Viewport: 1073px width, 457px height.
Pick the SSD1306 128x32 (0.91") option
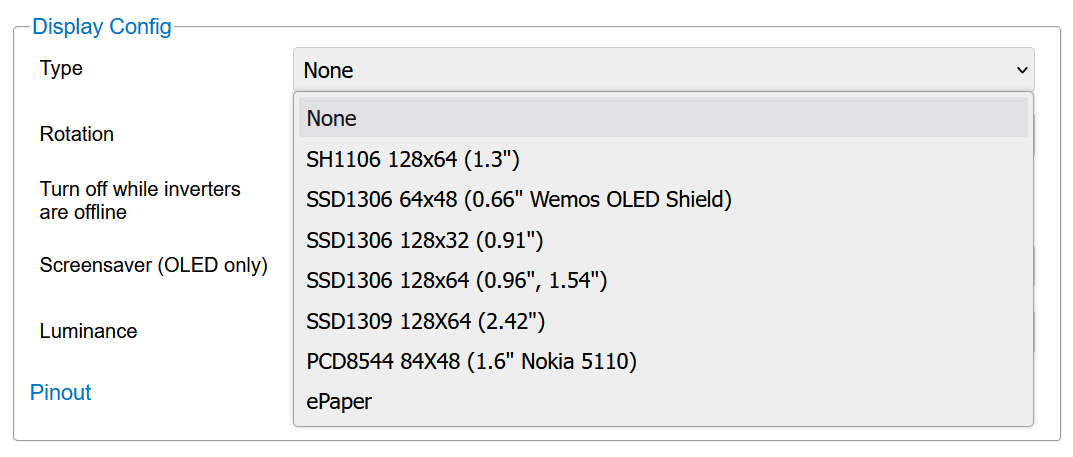pyautogui.click(x=424, y=240)
